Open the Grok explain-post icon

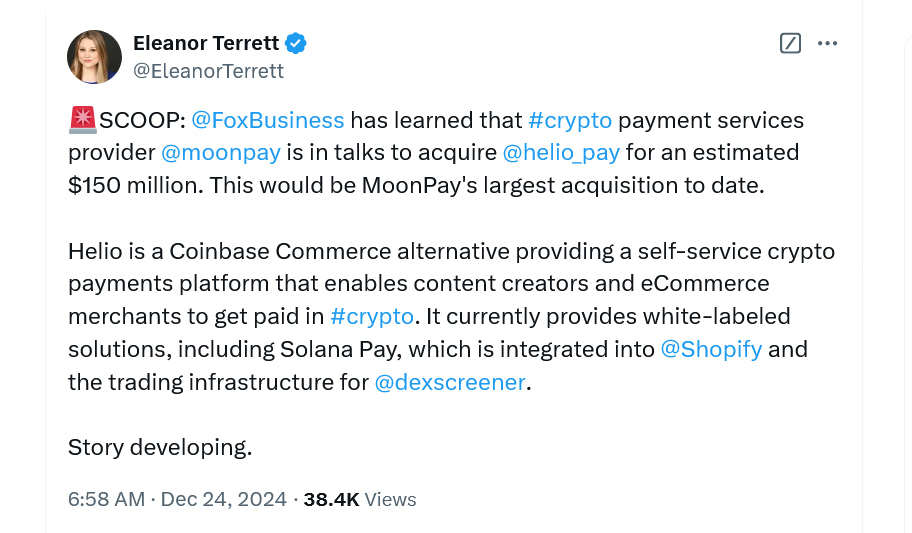[790, 43]
